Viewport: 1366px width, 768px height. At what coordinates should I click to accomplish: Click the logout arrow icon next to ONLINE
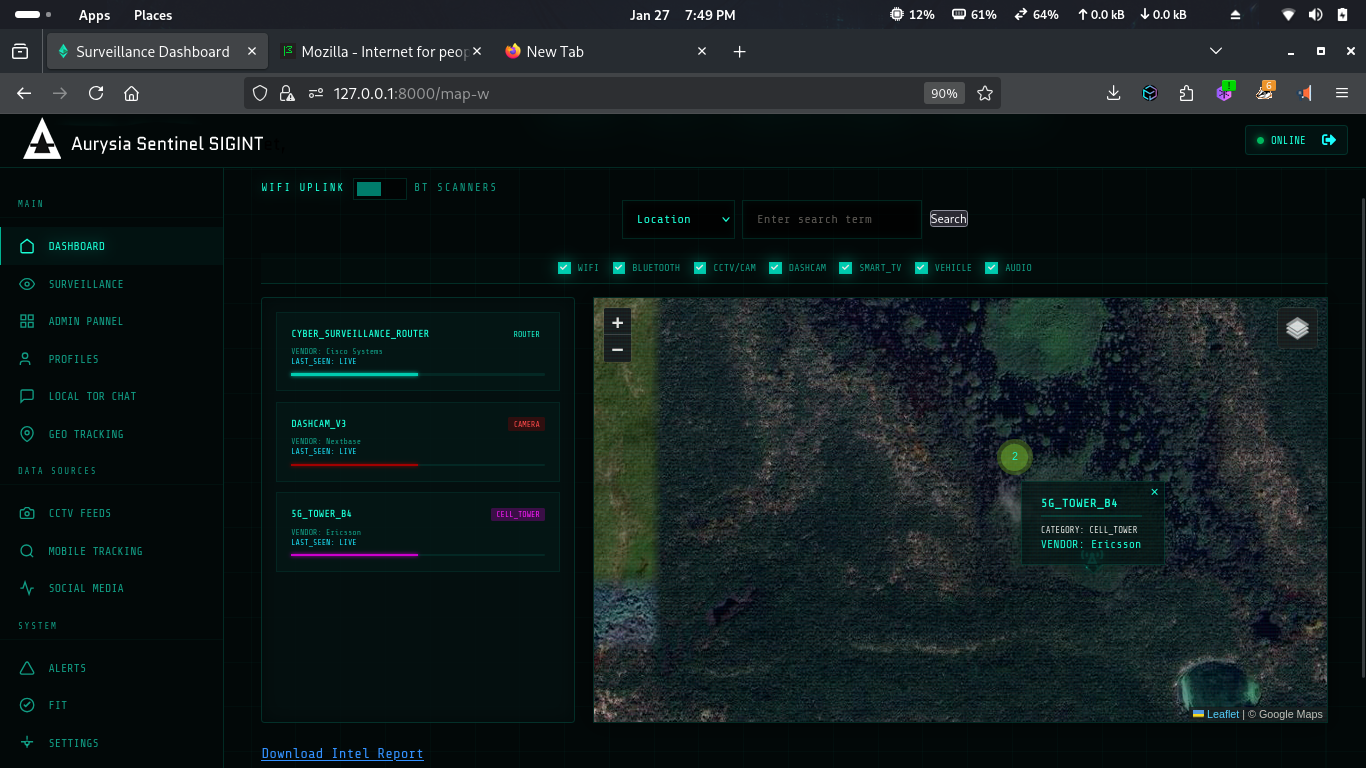point(1329,140)
